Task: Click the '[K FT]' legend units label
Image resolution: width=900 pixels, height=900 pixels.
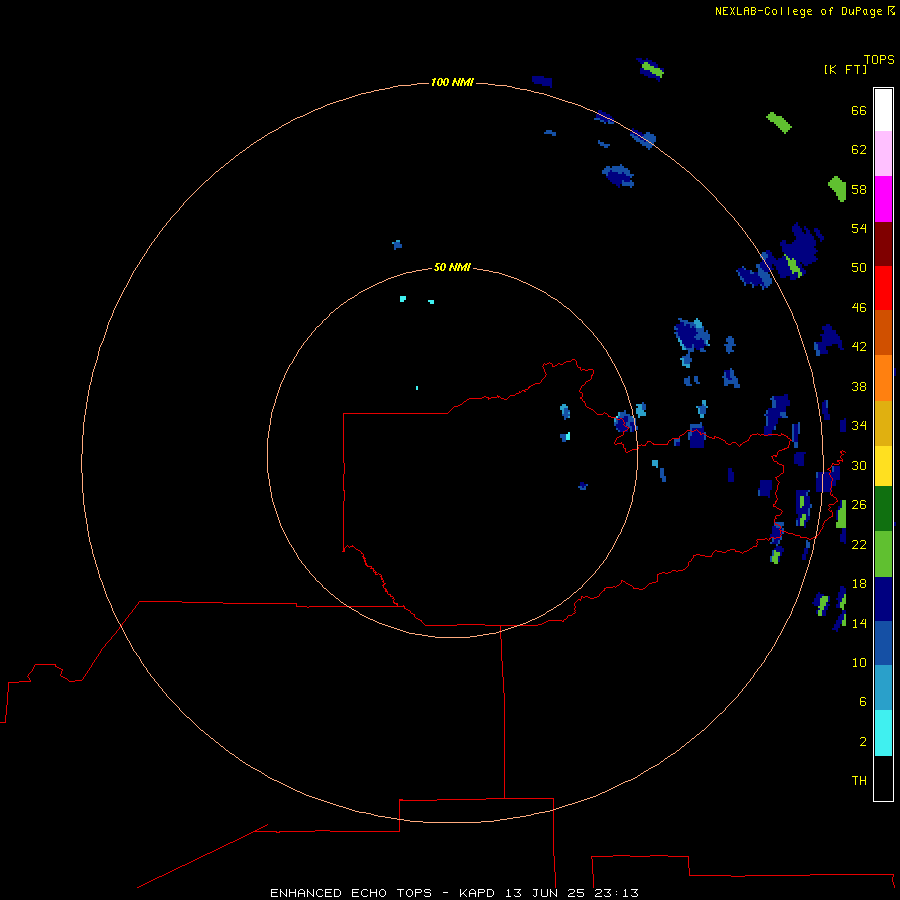Action: pyautogui.click(x=845, y=69)
